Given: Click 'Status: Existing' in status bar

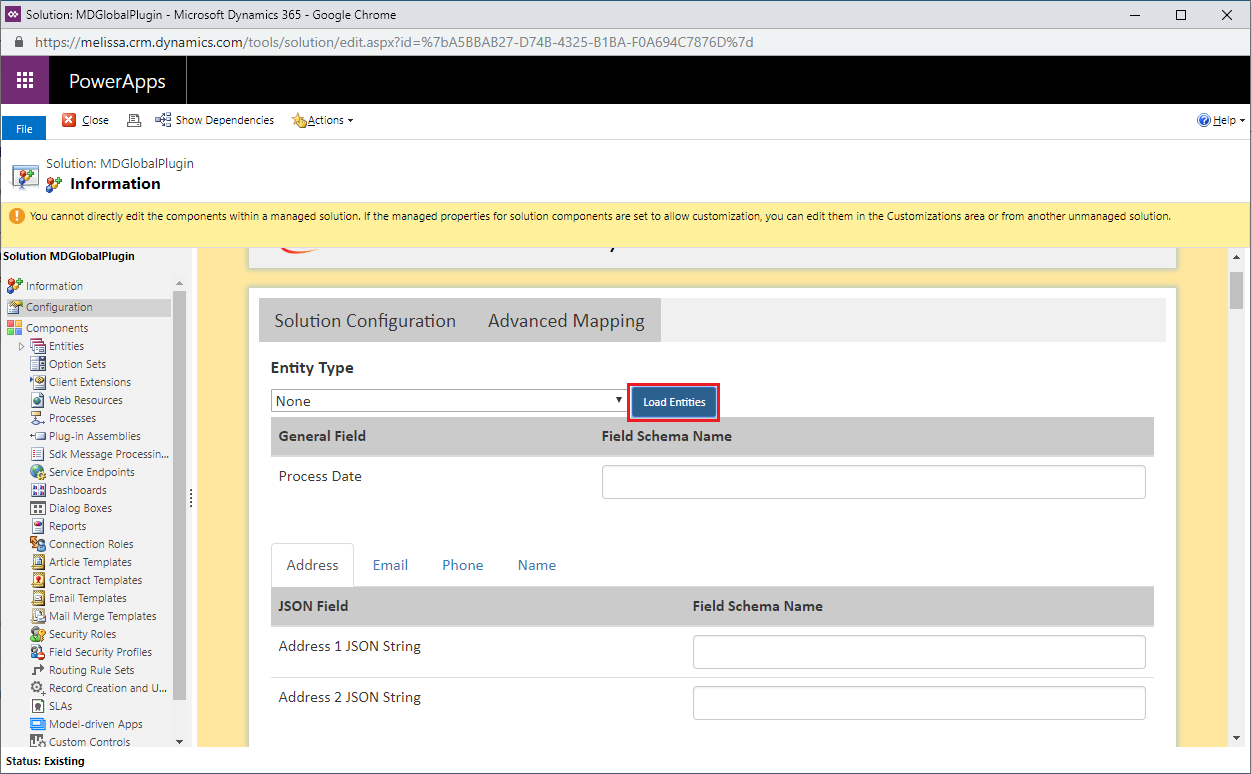Looking at the screenshot, I should tap(45, 761).
